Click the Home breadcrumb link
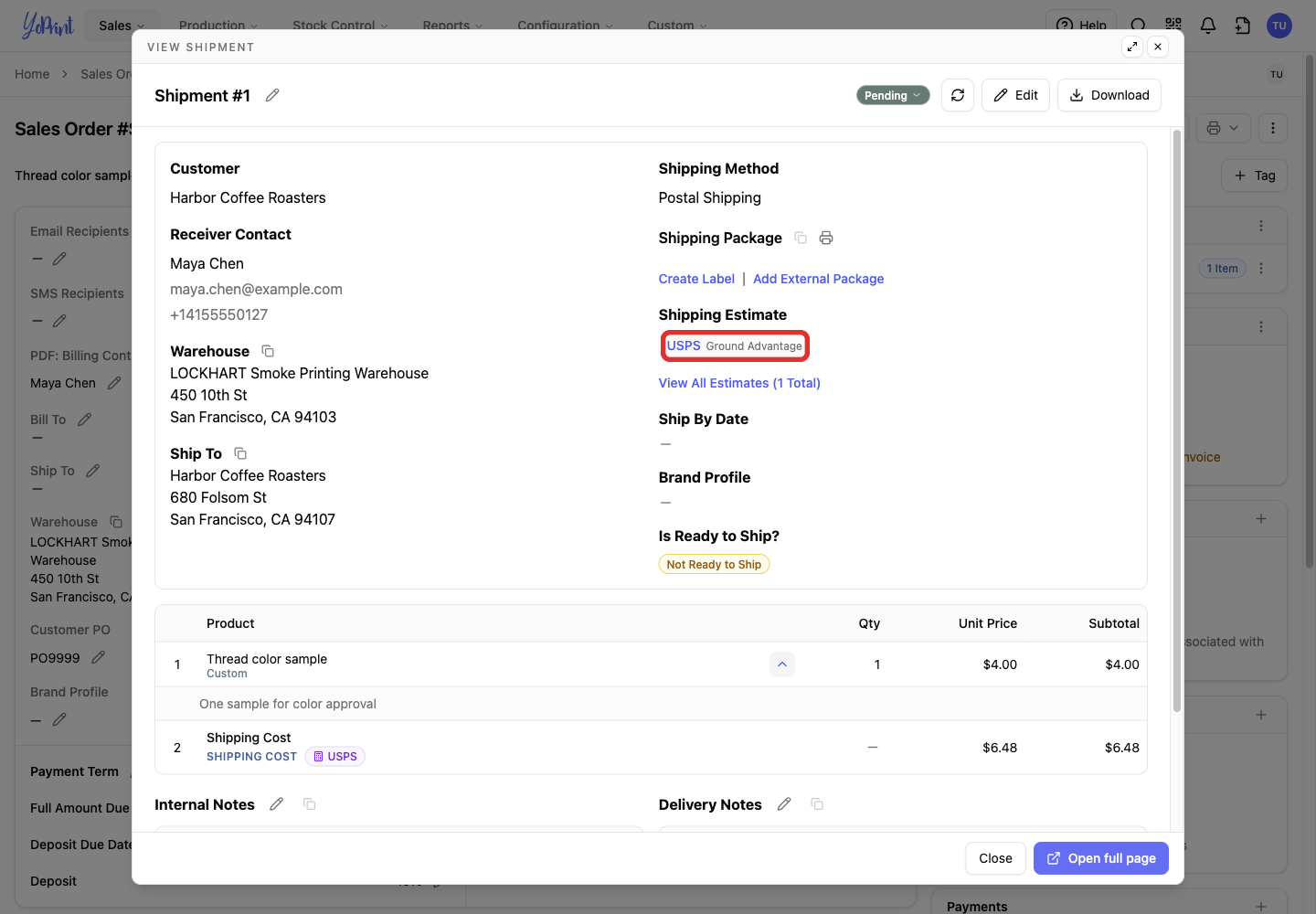This screenshot has height=914, width=1316. pyautogui.click(x=32, y=74)
